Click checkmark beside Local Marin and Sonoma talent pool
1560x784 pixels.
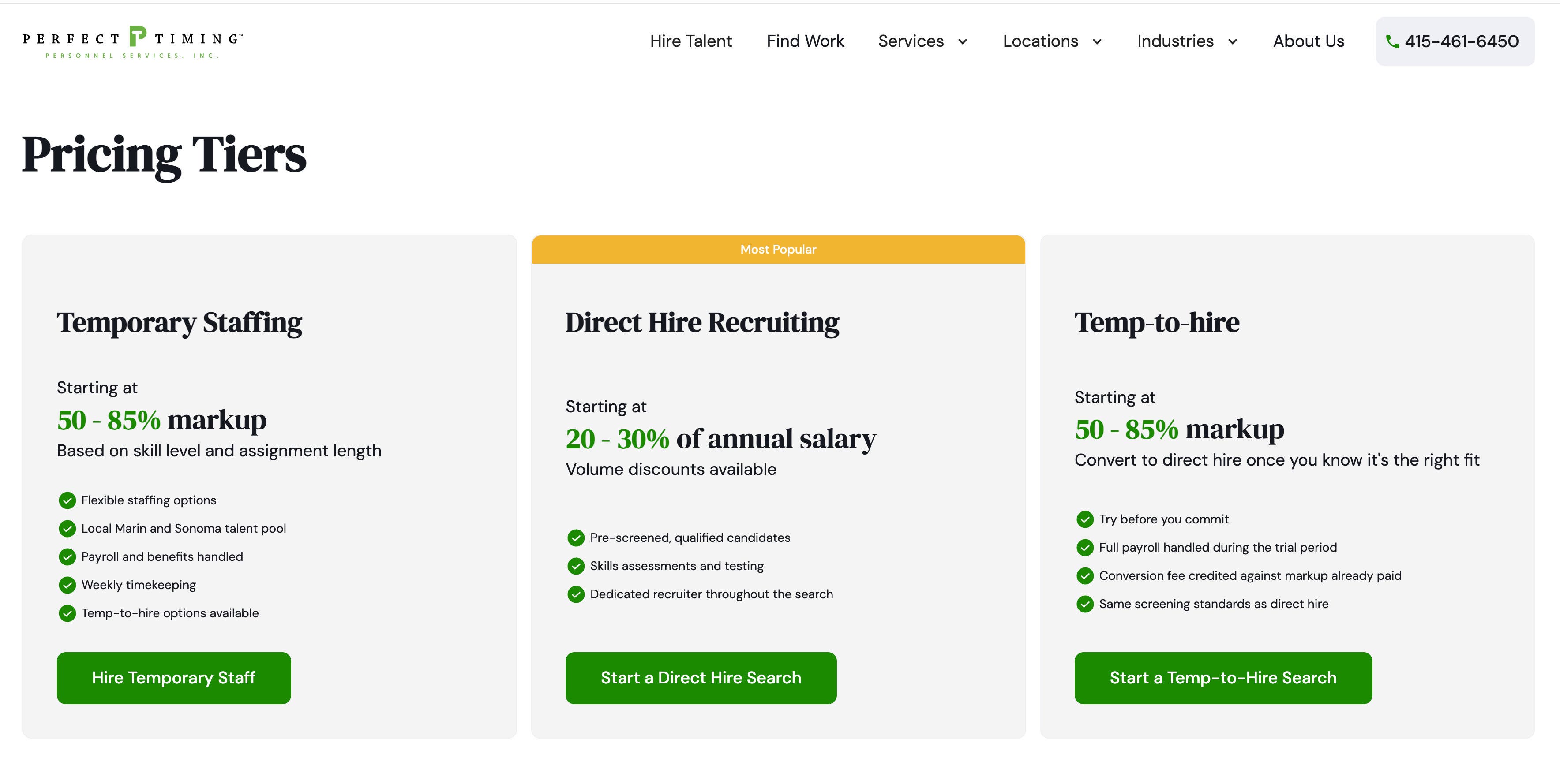67,529
